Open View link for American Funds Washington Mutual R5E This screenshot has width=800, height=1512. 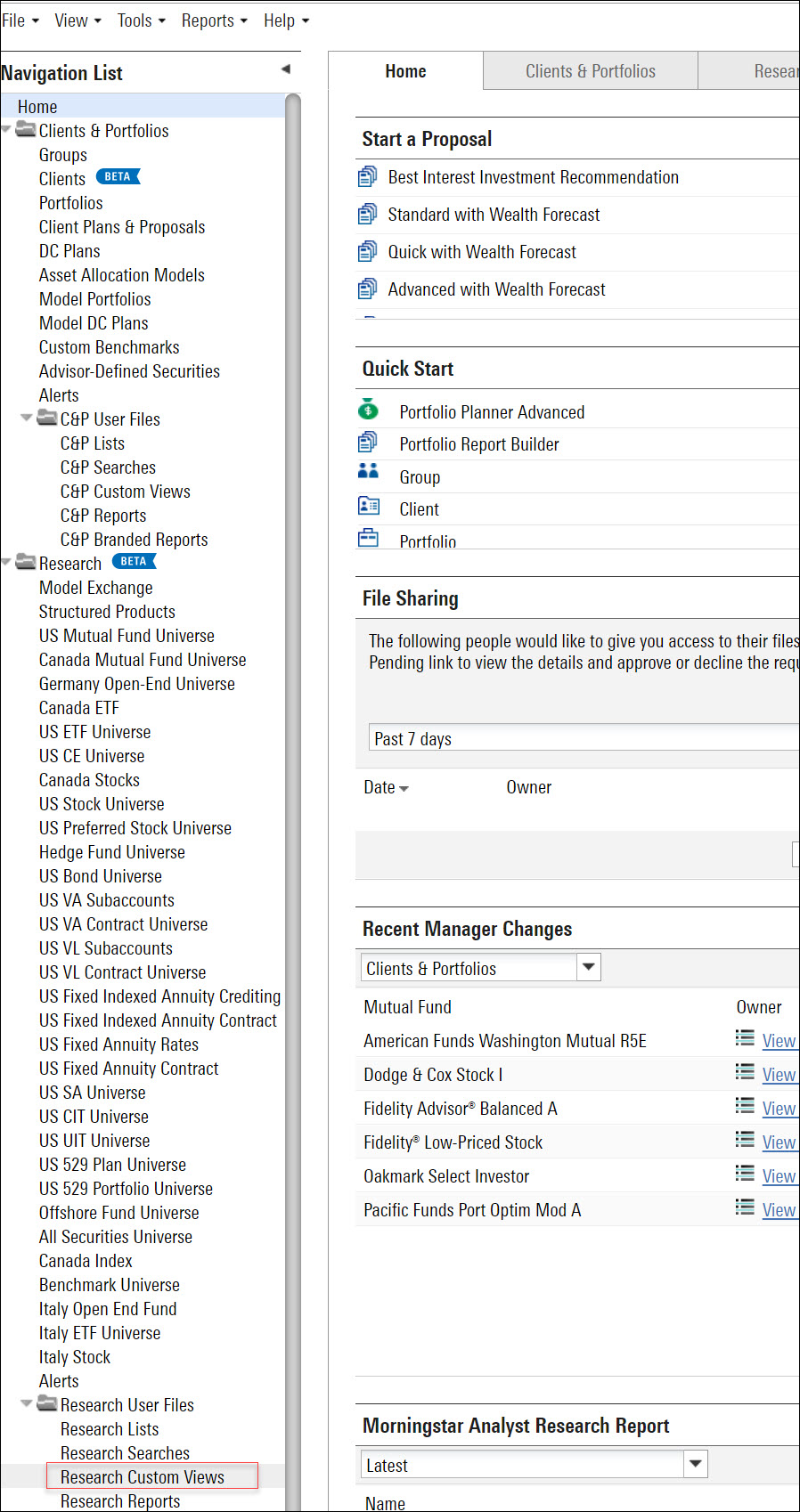(779, 1040)
